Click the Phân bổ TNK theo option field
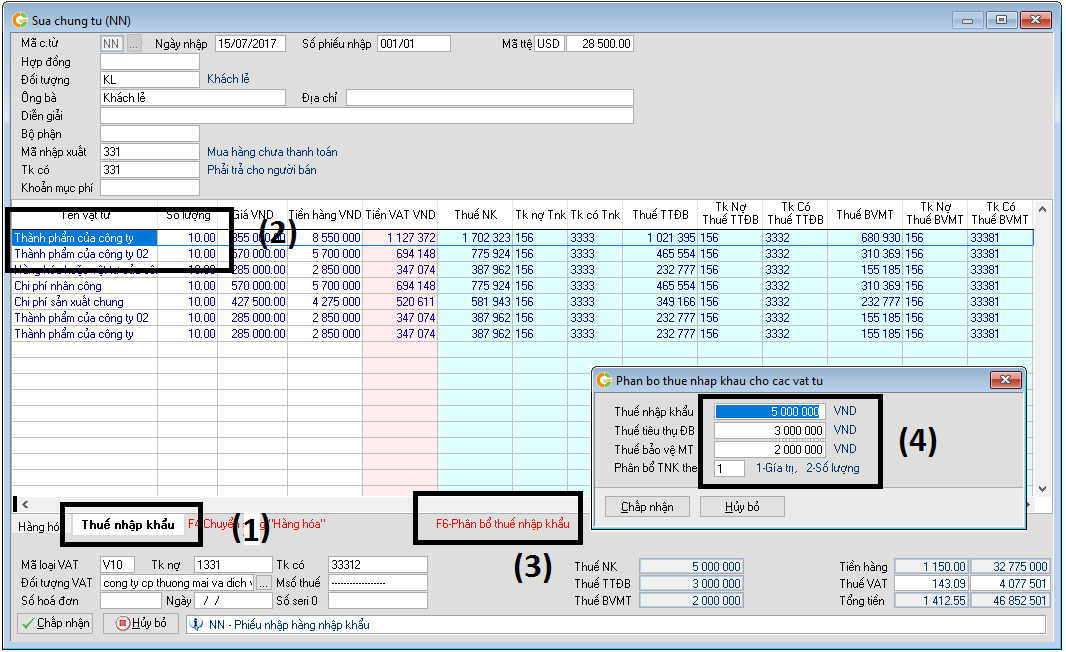 point(729,468)
